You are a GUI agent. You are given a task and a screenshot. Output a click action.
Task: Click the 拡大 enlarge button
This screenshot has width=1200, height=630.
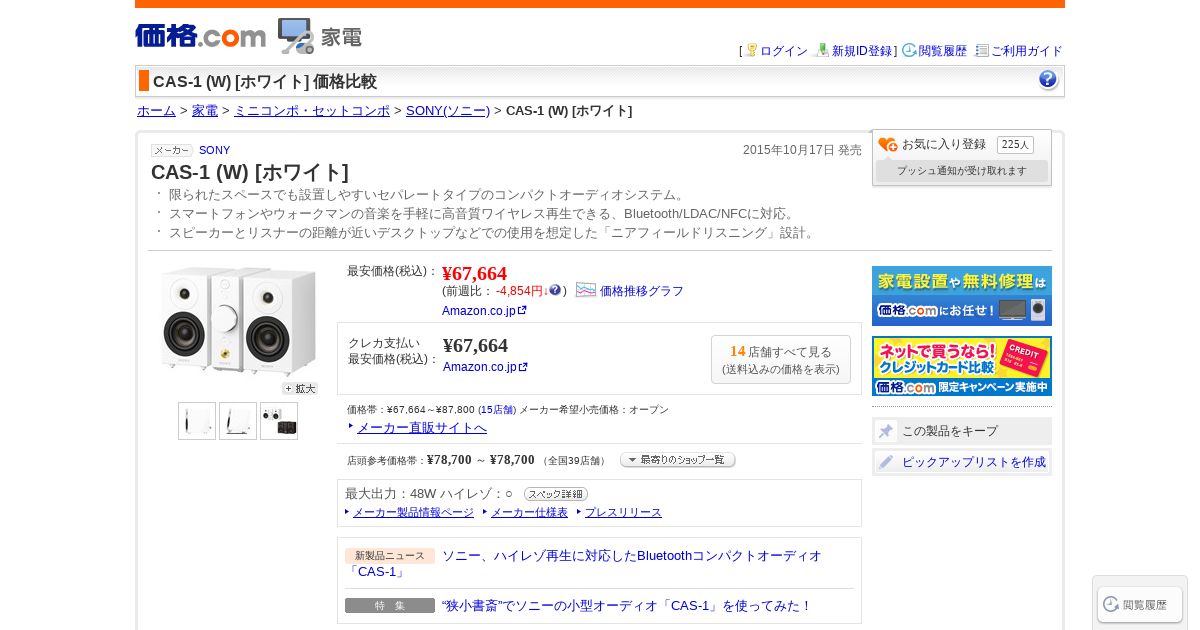click(299, 388)
